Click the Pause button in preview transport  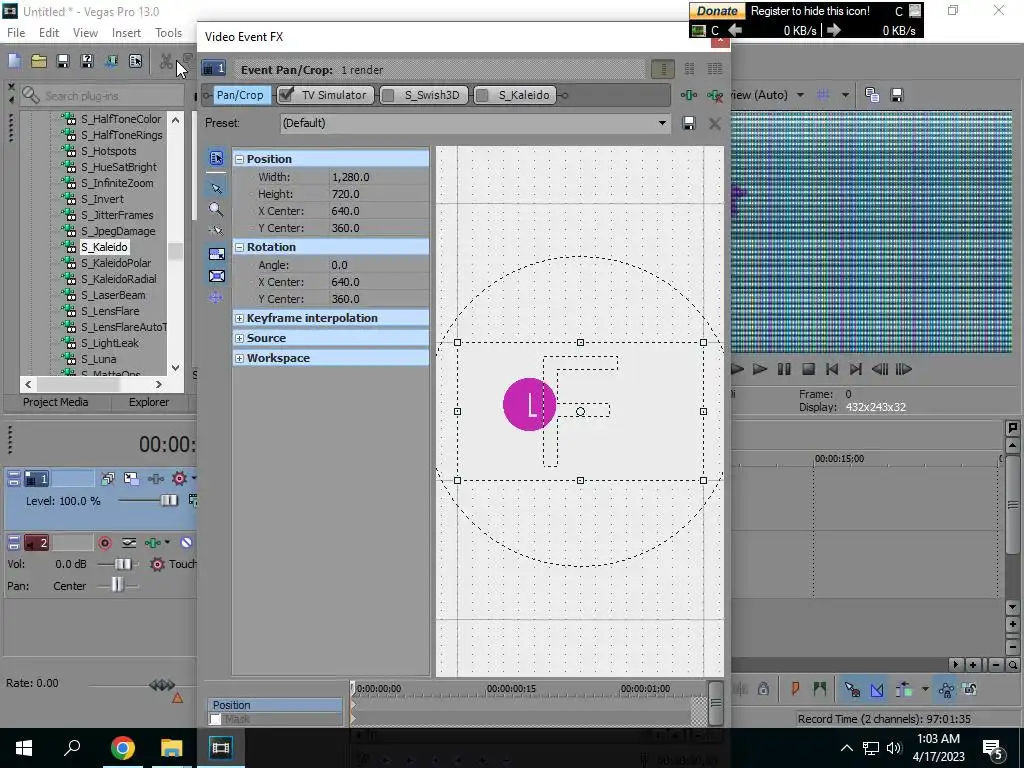(x=784, y=370)
